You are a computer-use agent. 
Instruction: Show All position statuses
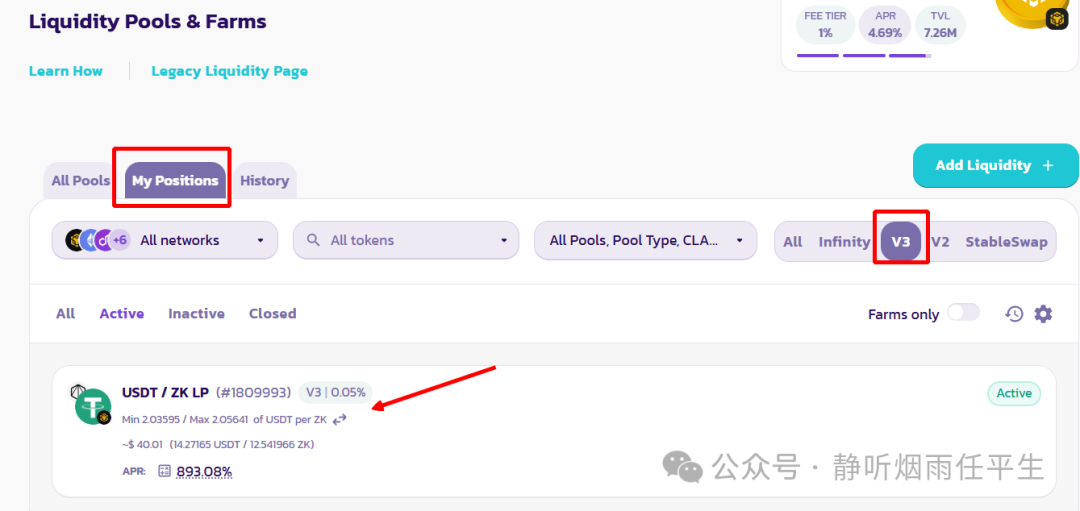(65, 313)
